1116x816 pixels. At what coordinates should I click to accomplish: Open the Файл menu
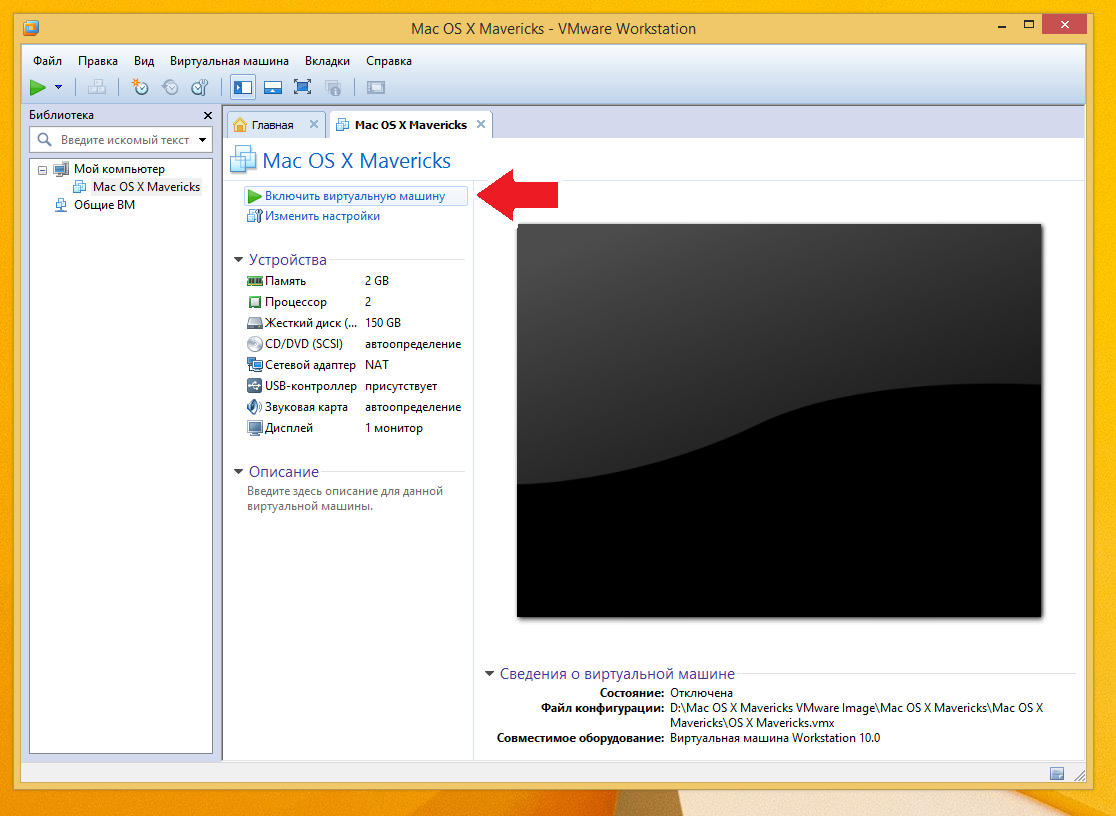point(47,61)
